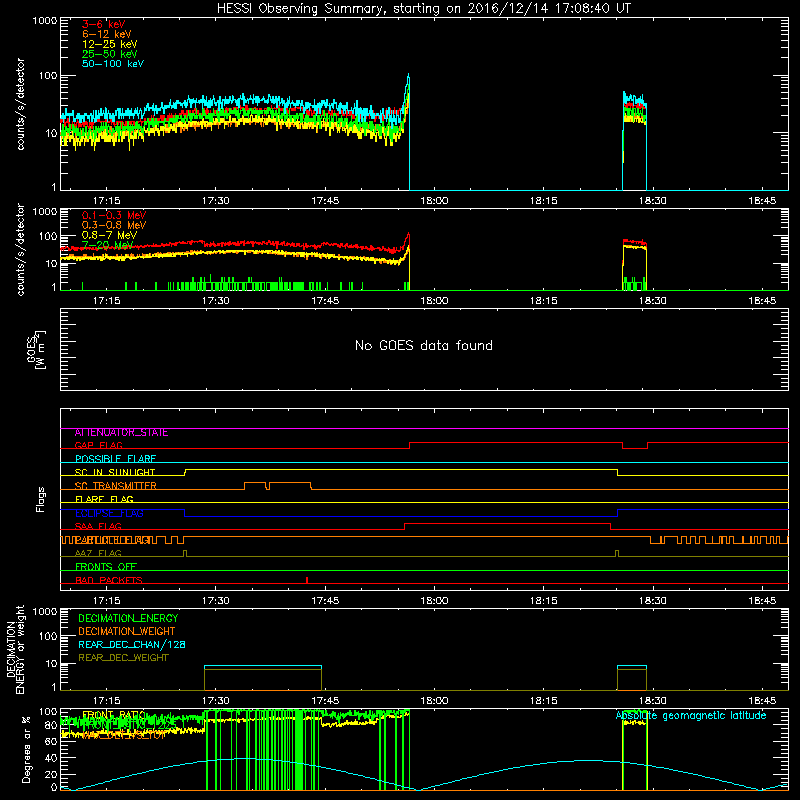Select the green FRONTS_OFF label
Screen dimensions: 800x800
click(106, 567)
